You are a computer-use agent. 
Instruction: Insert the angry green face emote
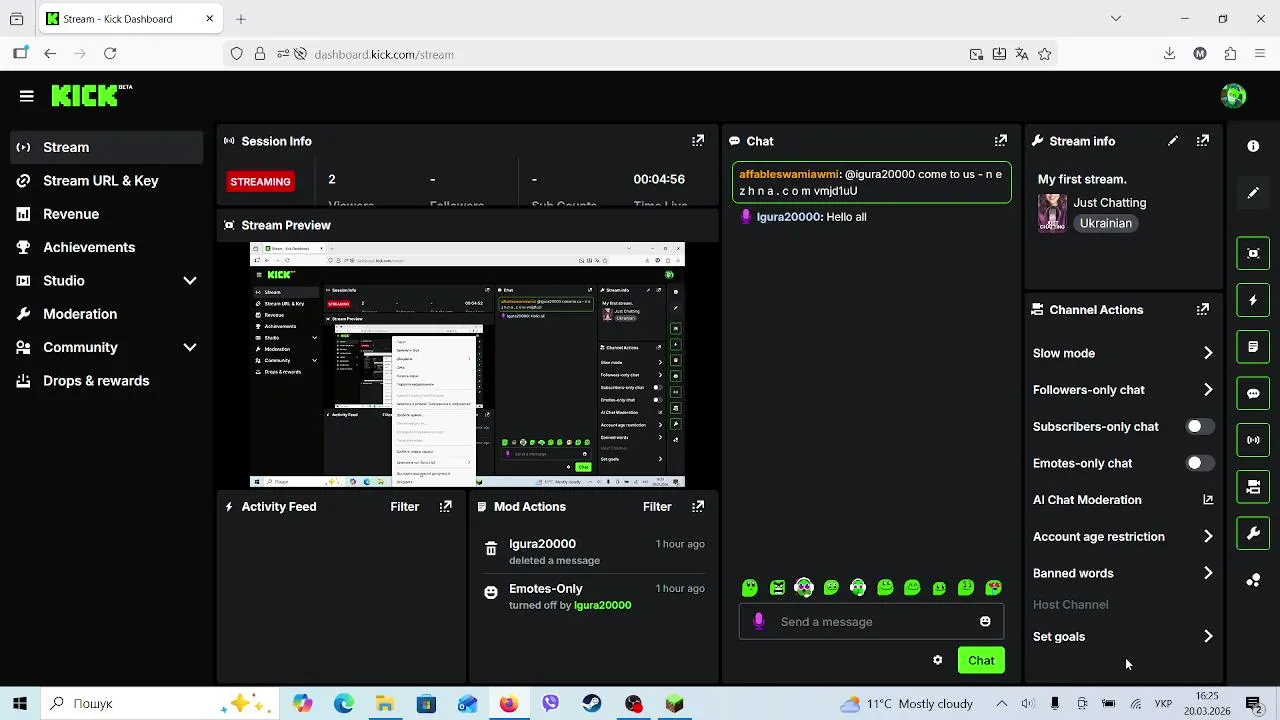[x=777, y=588]
